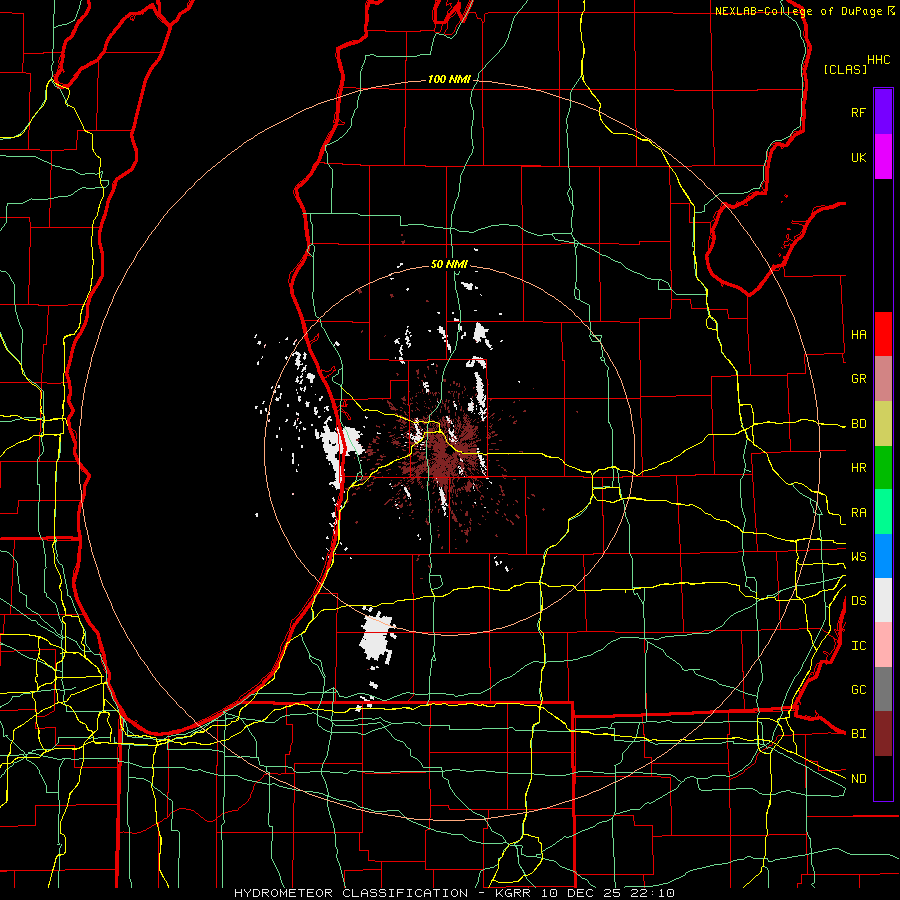Click the 10 DEC 25 date text

581,893
